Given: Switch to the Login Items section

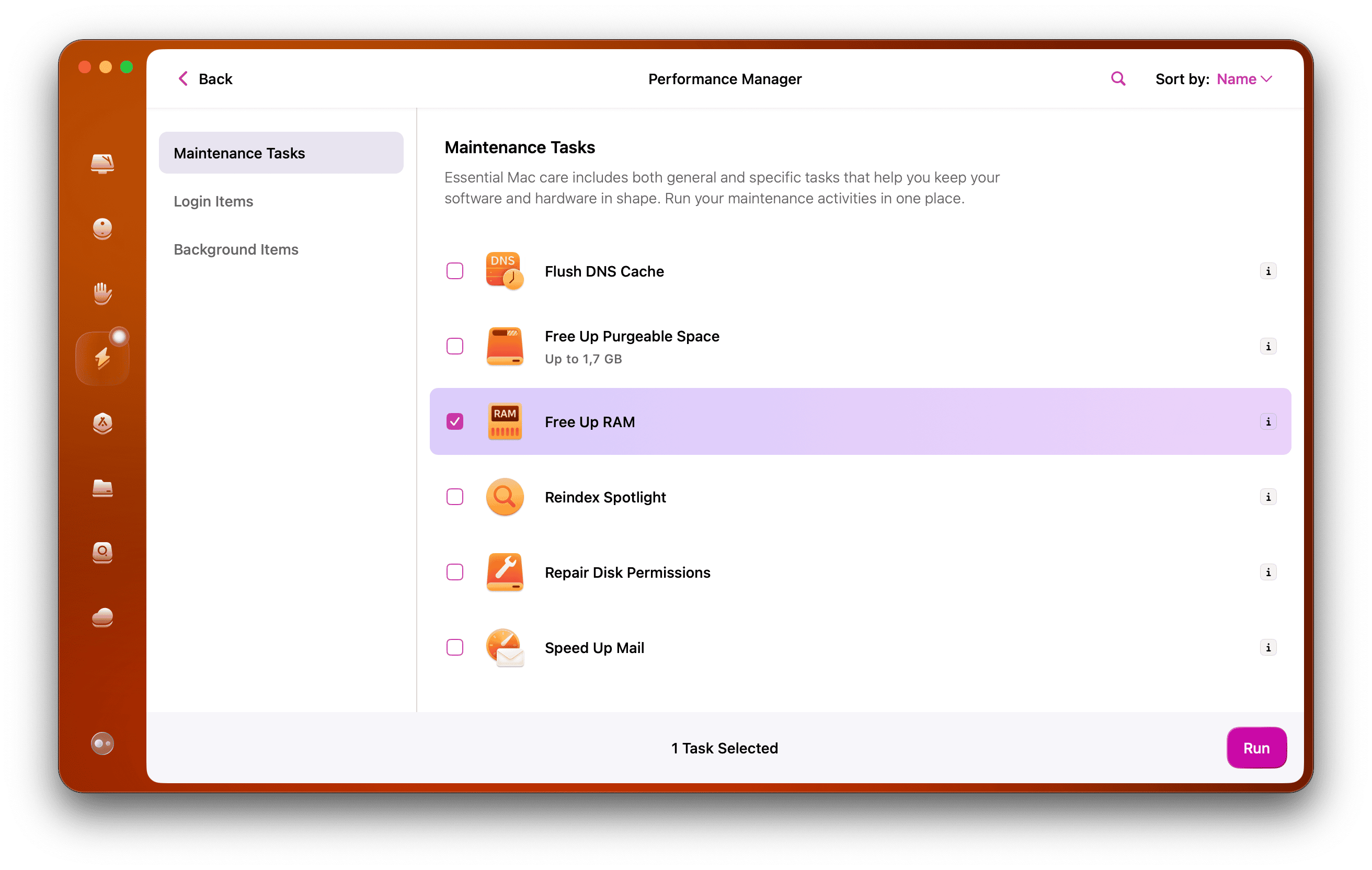Looking at the screenshot, I should [213, 201].
